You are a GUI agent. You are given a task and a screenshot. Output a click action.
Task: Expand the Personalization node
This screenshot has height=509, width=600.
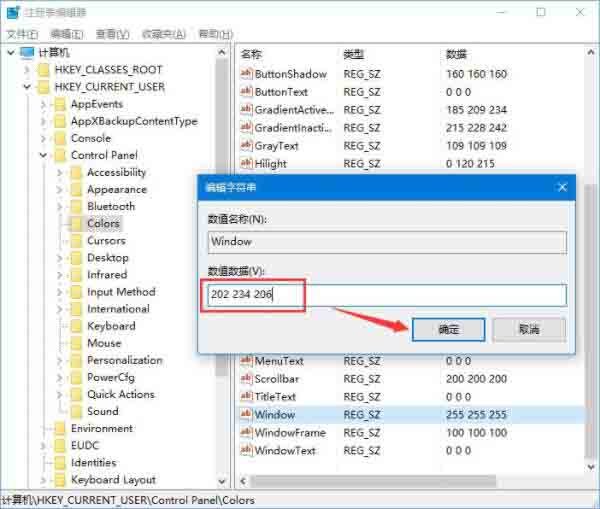pyautogui.click(x=59, y=360)
